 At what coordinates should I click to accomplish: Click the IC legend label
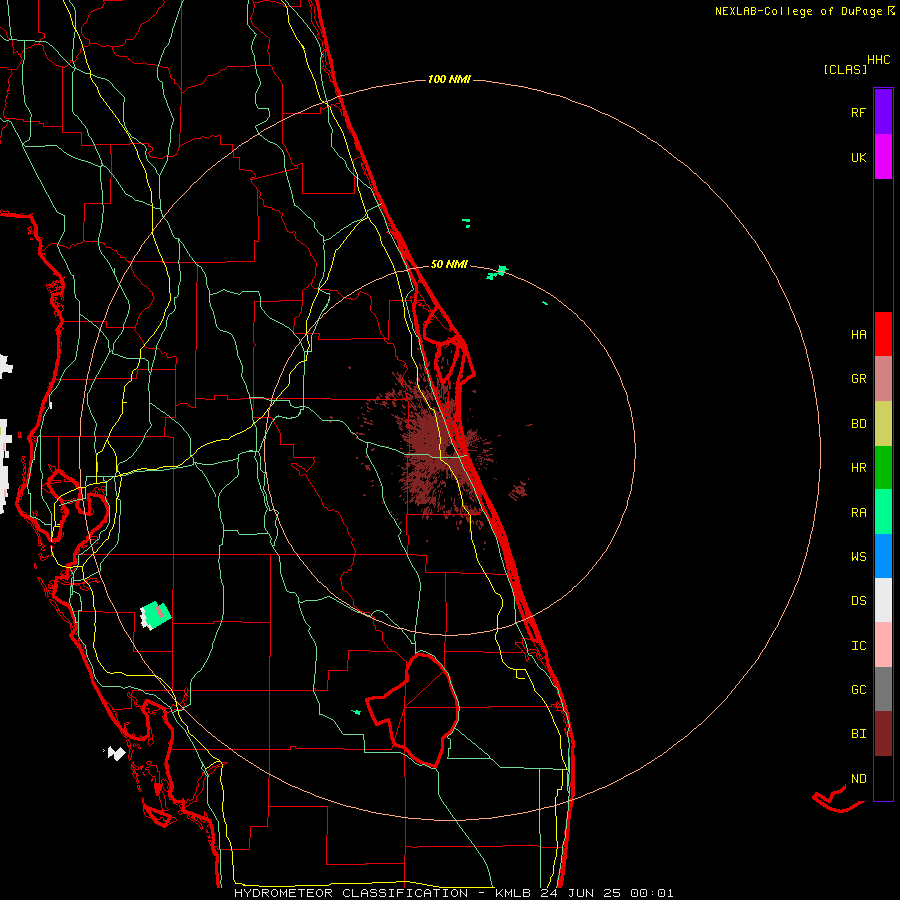858,646
